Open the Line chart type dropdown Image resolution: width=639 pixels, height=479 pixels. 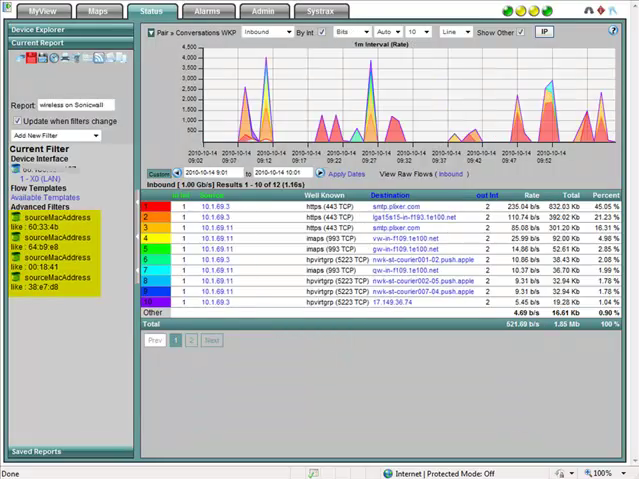(455, 32)
